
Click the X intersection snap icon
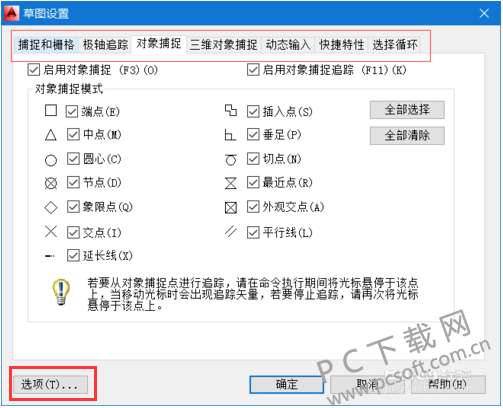point(51,231)
